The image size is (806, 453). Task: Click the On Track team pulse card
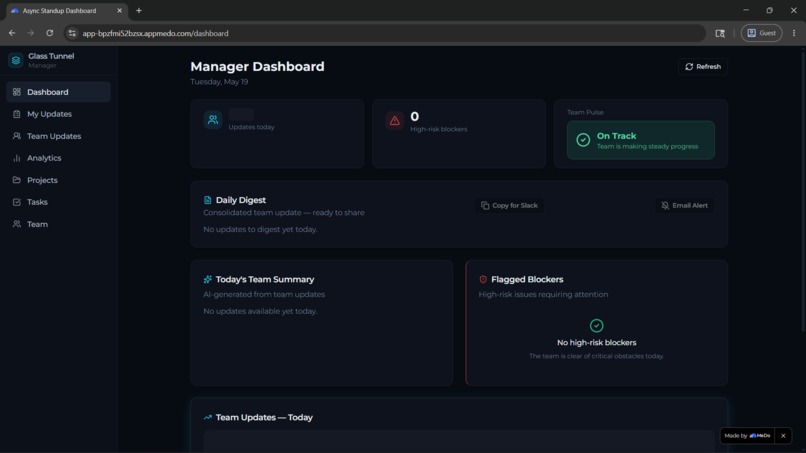(640, 140)
